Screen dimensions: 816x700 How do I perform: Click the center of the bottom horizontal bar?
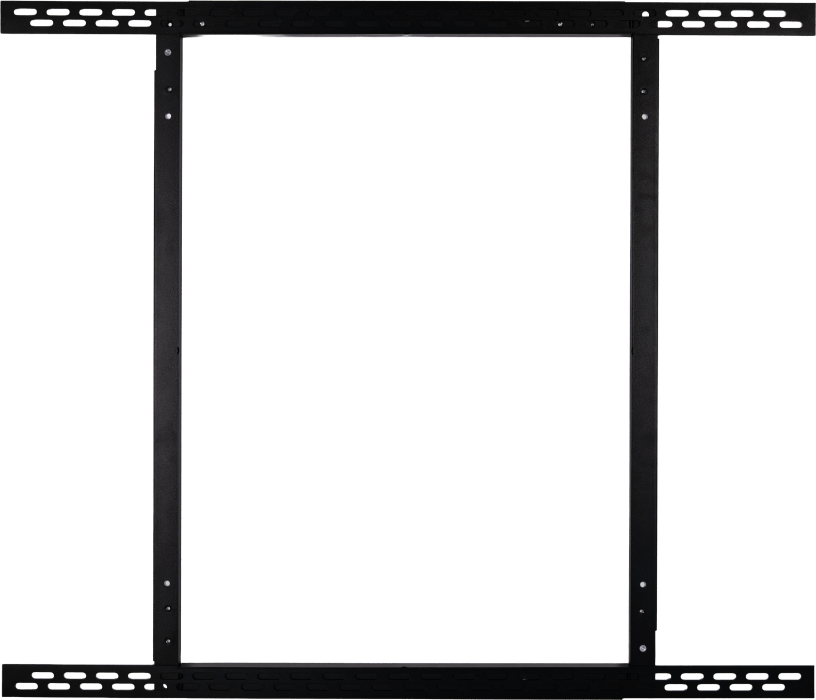406,681
